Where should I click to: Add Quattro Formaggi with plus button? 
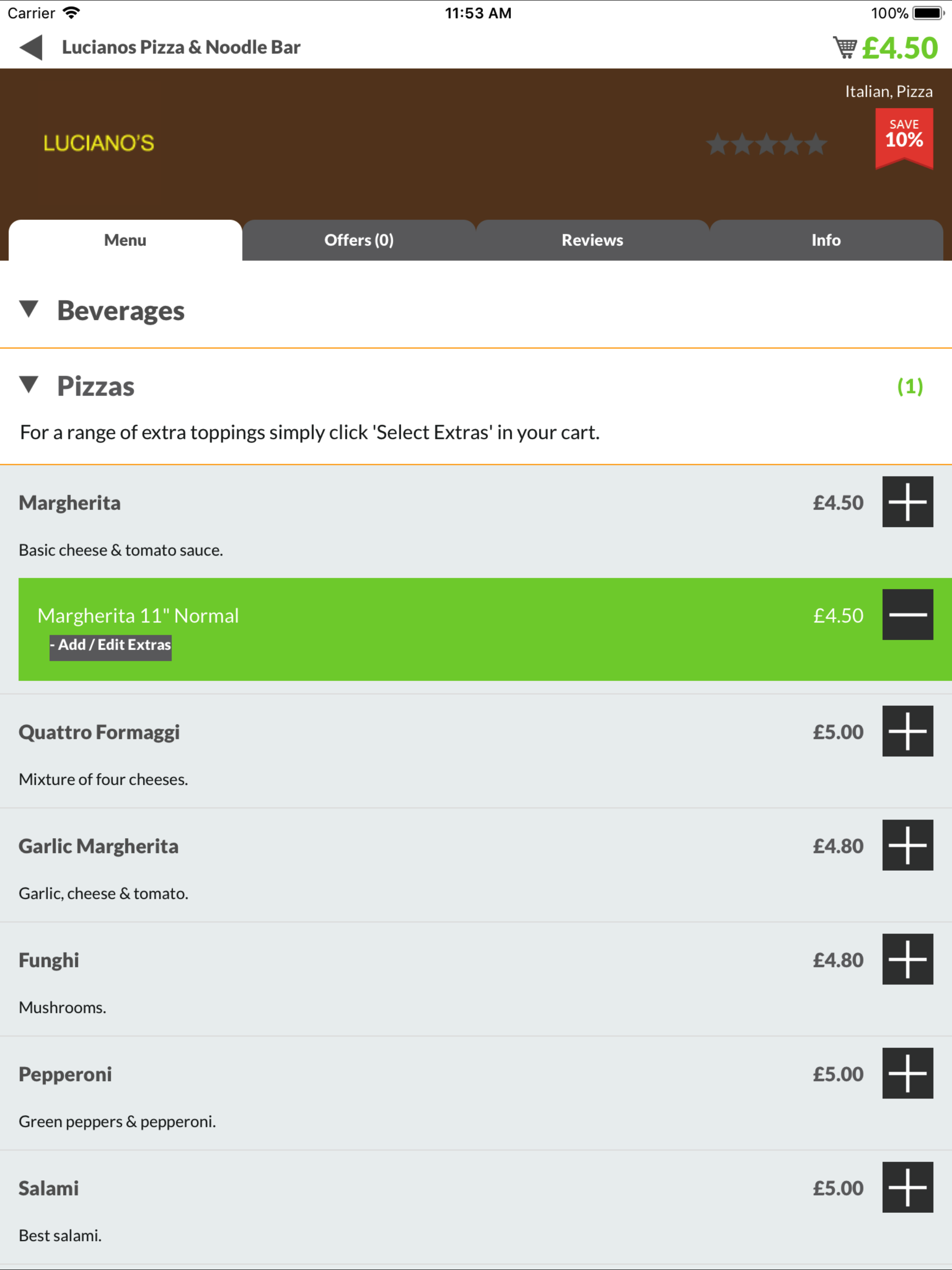907,731
